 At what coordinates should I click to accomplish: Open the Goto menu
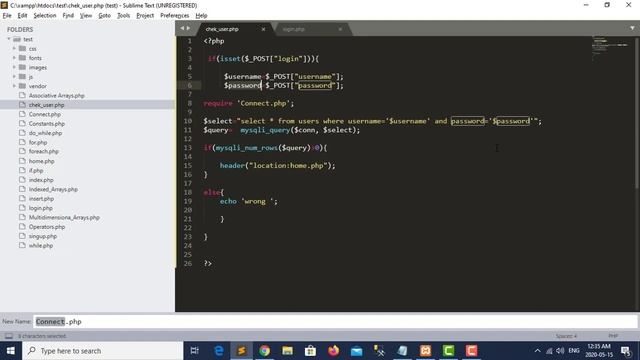[104, 16]
